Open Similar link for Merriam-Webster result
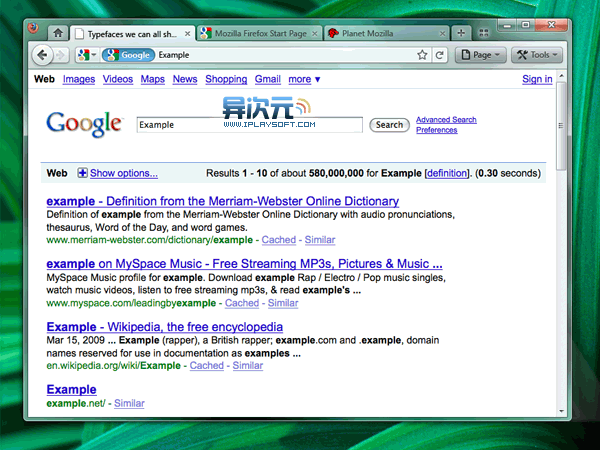 point(320,240)
